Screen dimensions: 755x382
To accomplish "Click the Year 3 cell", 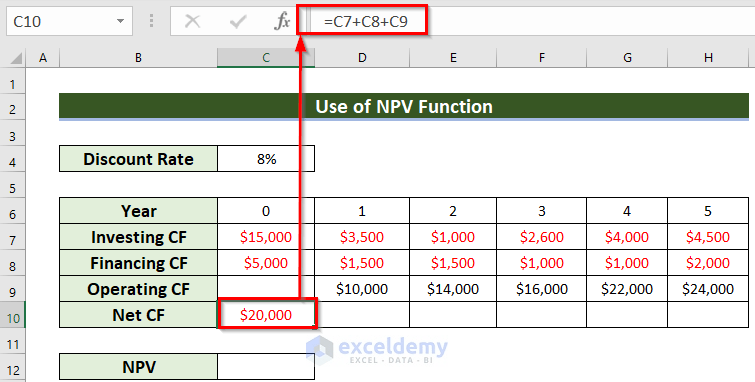I will point(542,211).
